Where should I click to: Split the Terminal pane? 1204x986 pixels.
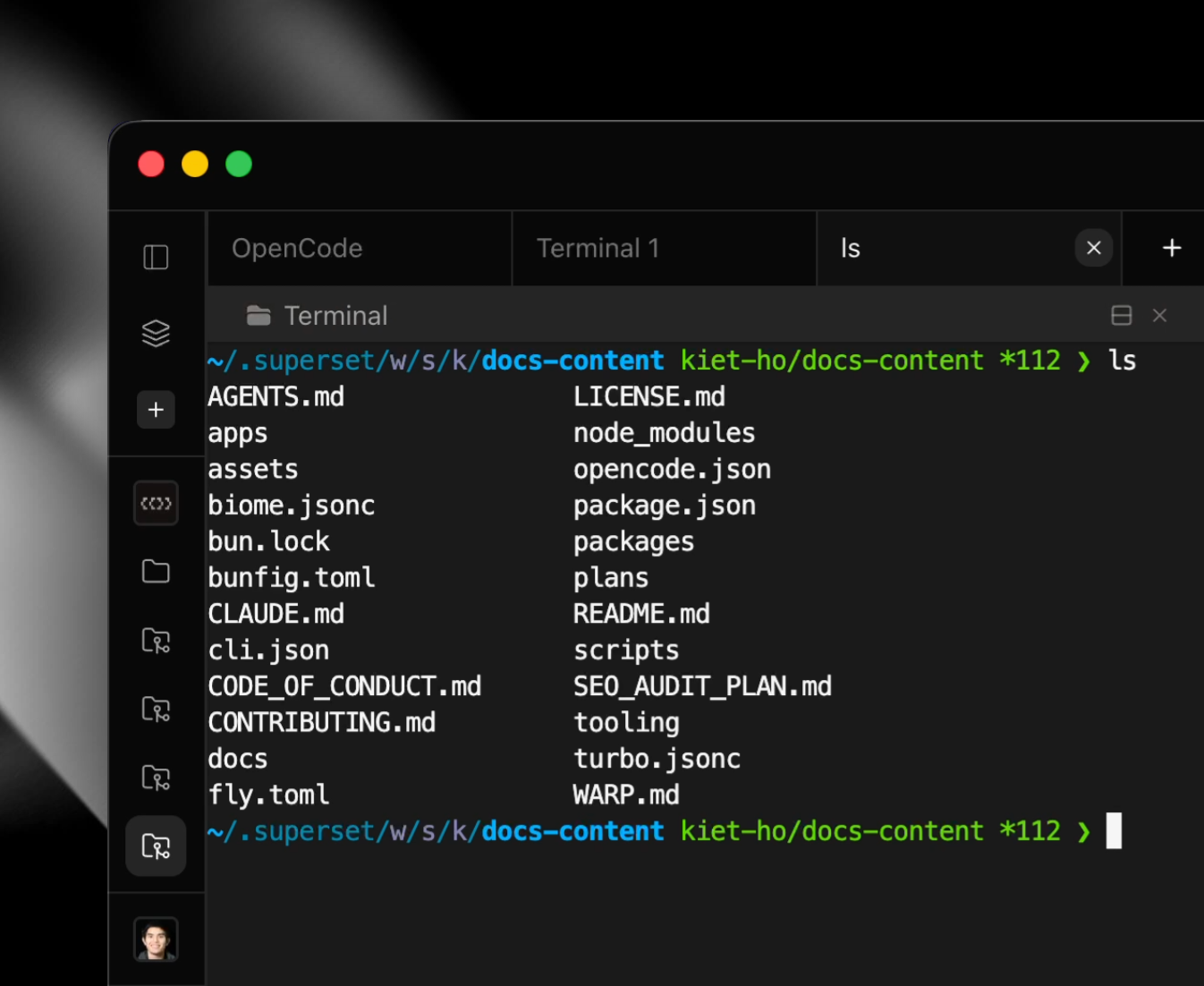[1121, 315]
